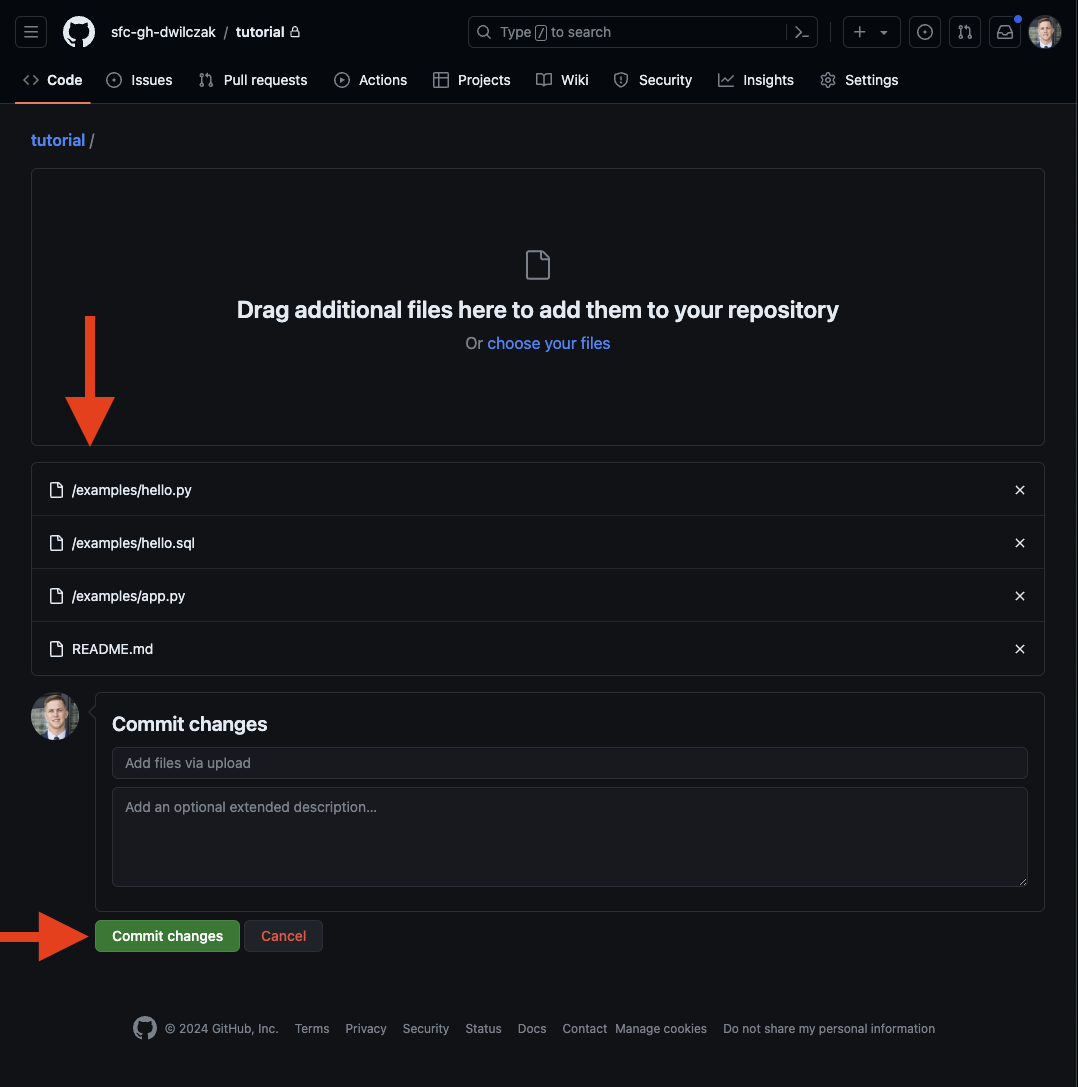Open the Settings tab
Image resolution: width=1078 pixels, height=1087 pixels.
coord(860,80)
